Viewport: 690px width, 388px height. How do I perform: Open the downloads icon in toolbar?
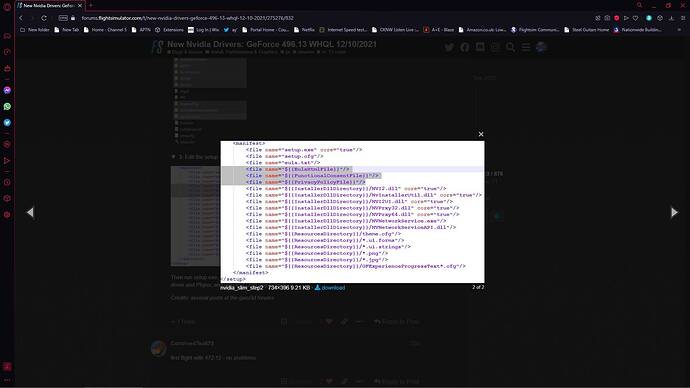pyautogui.click(x=672, y=18)
